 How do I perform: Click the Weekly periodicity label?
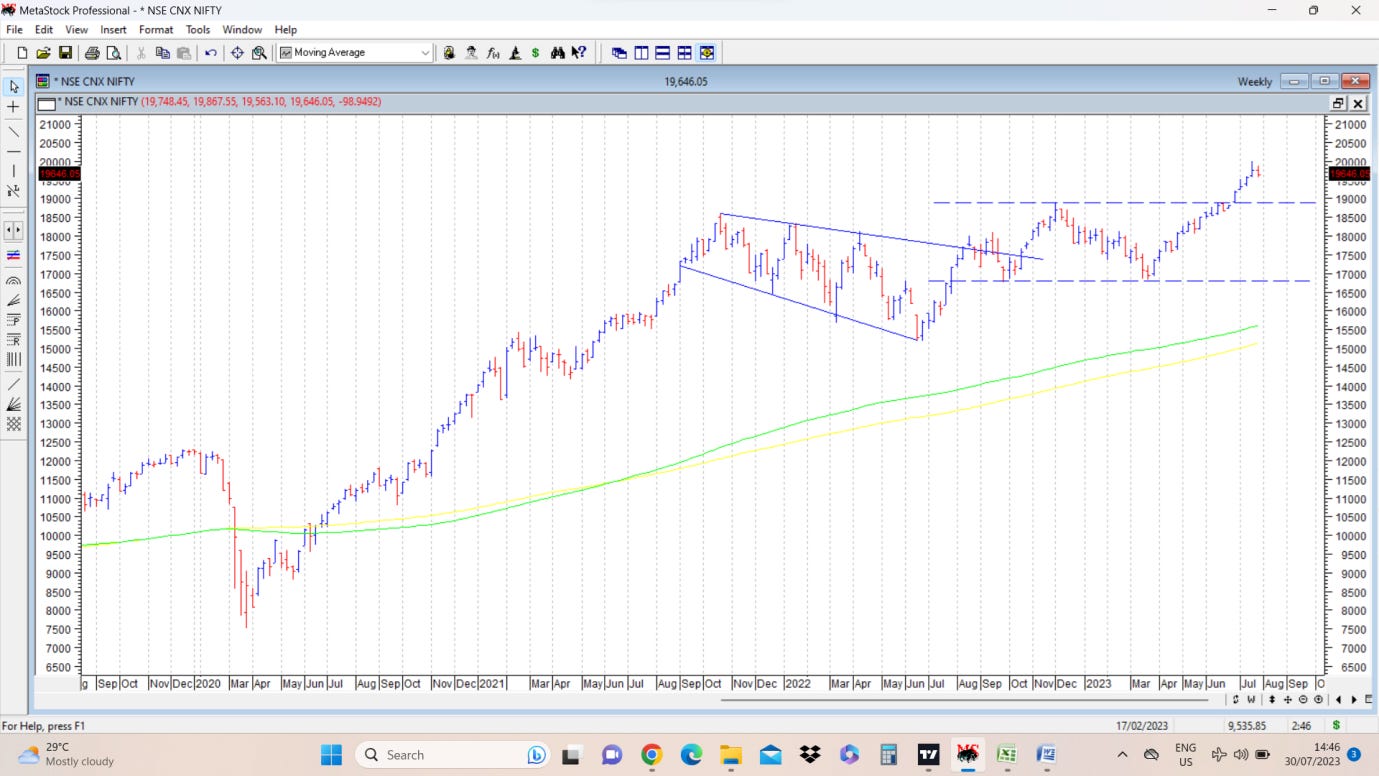(x=1255, y=82)
